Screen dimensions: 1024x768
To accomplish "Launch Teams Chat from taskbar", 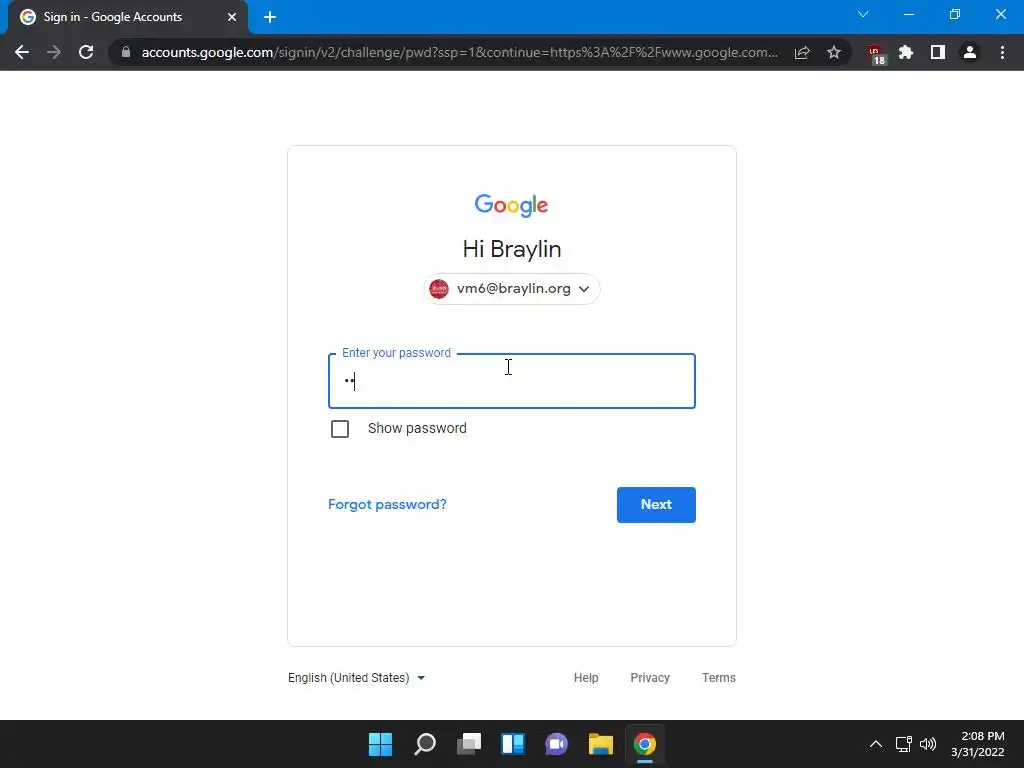I will click(556, 744).
